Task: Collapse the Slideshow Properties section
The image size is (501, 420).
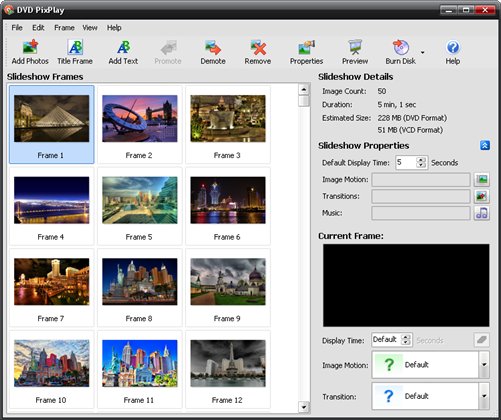Action: point(485,145)
